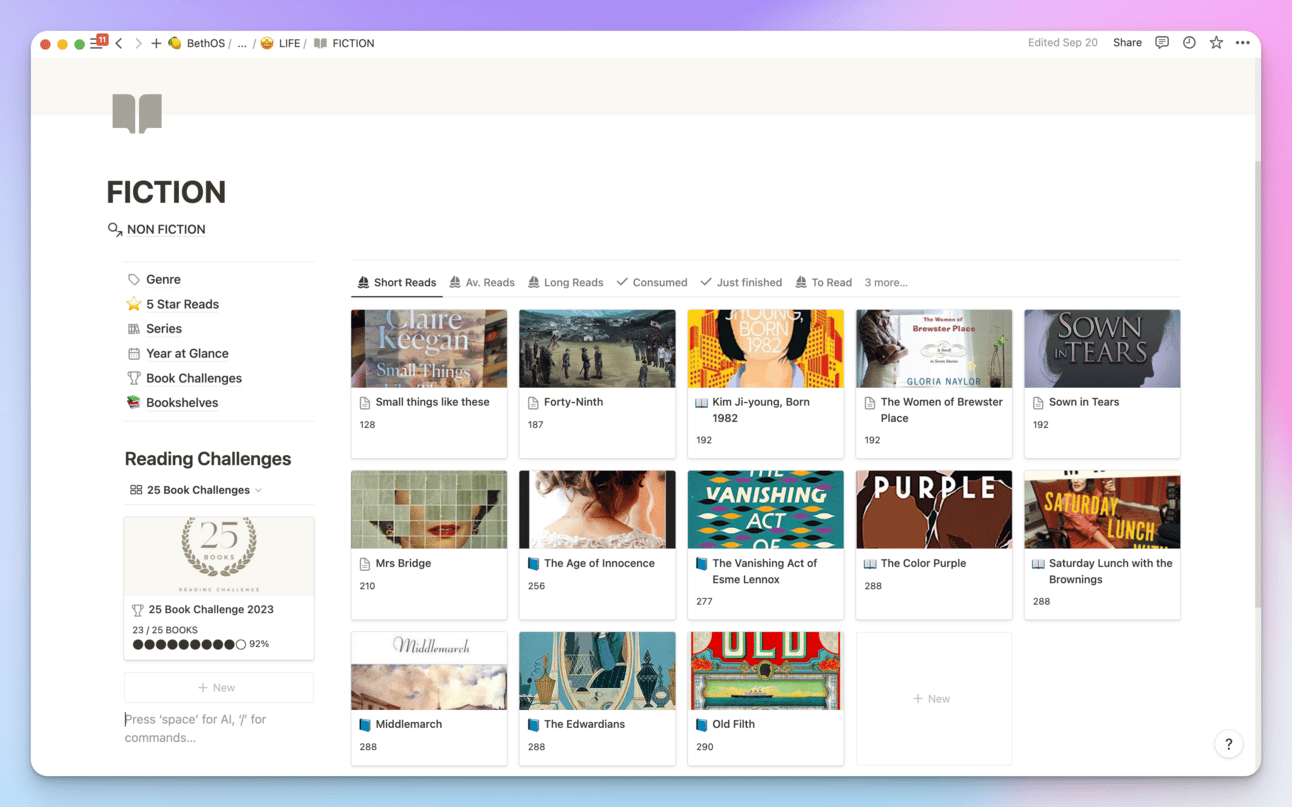Switch to the Long Reads tab
Image resolution: width=1292 pixels, height=807 pixels.
(x=566, y=283)
